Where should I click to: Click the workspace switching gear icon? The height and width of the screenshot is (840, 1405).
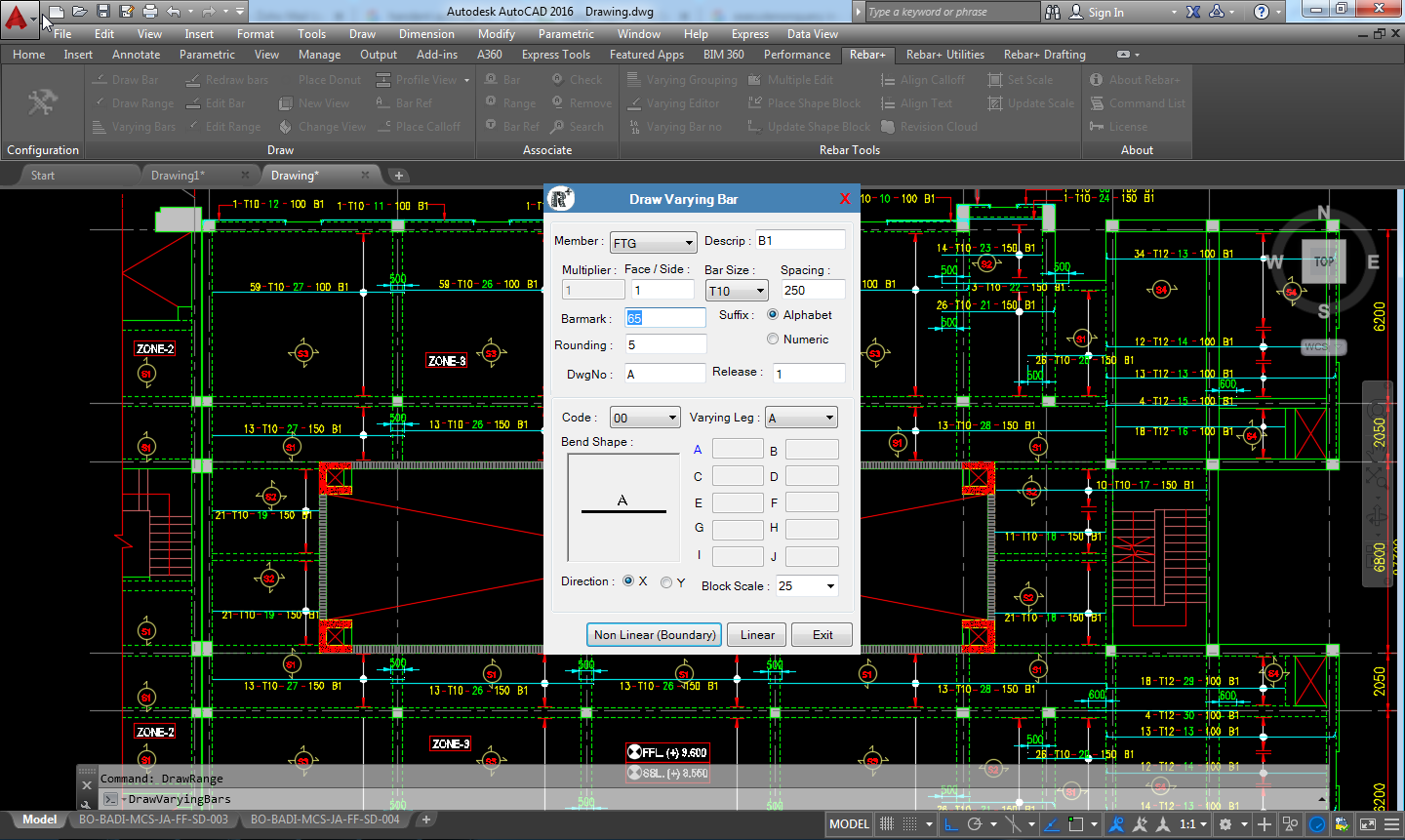[1226, 824]
